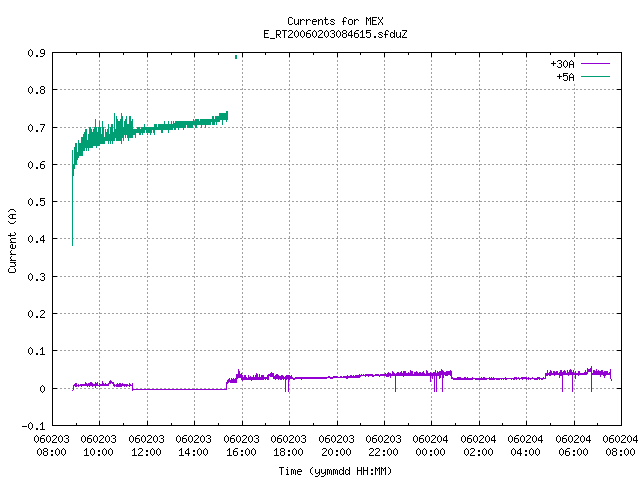Click the isolated green data point near 0.9
The image size is (640, 480).
coord(236,57)
